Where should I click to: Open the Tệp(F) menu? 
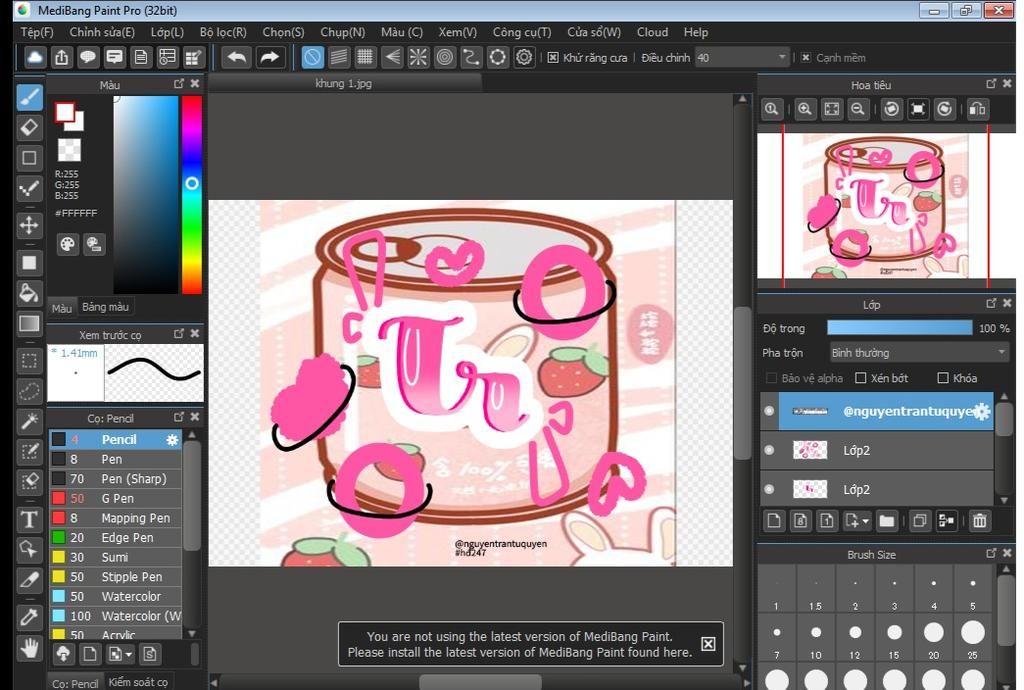coord(37,32)
